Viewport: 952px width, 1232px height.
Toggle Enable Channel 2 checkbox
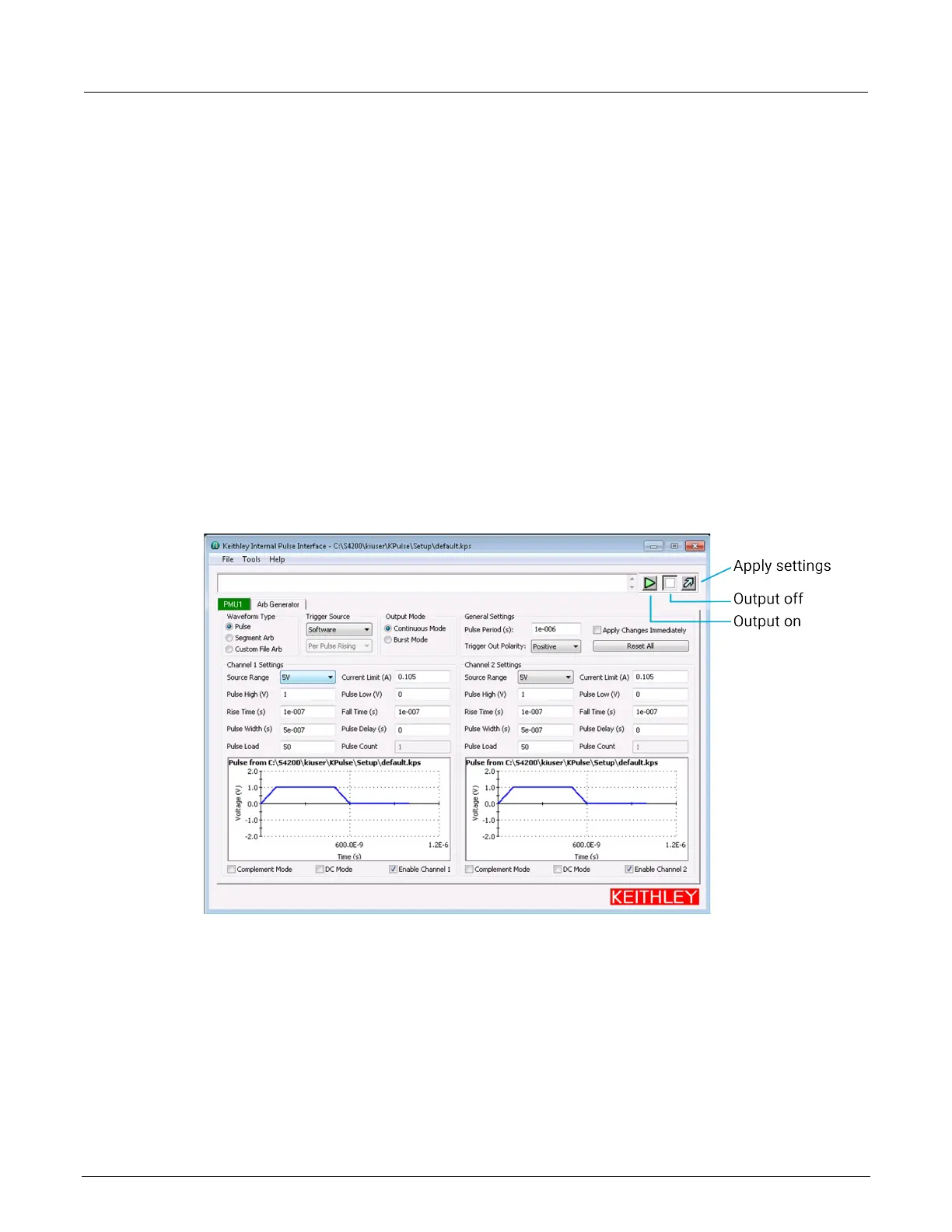pos(629,869)
